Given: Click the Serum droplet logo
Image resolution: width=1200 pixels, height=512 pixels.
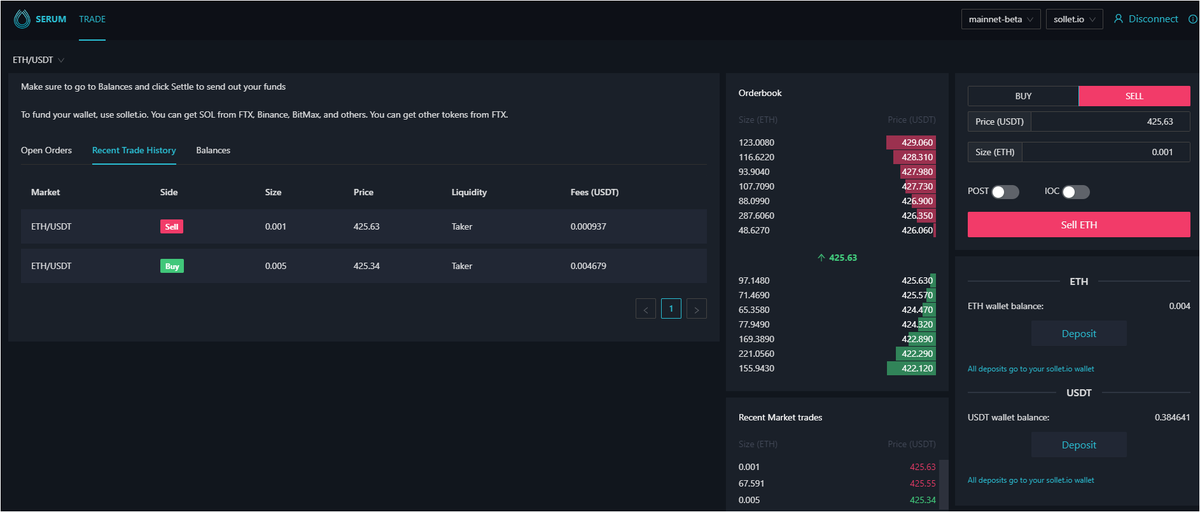Looking at the screenshot, I should click(x=23, y=19).
